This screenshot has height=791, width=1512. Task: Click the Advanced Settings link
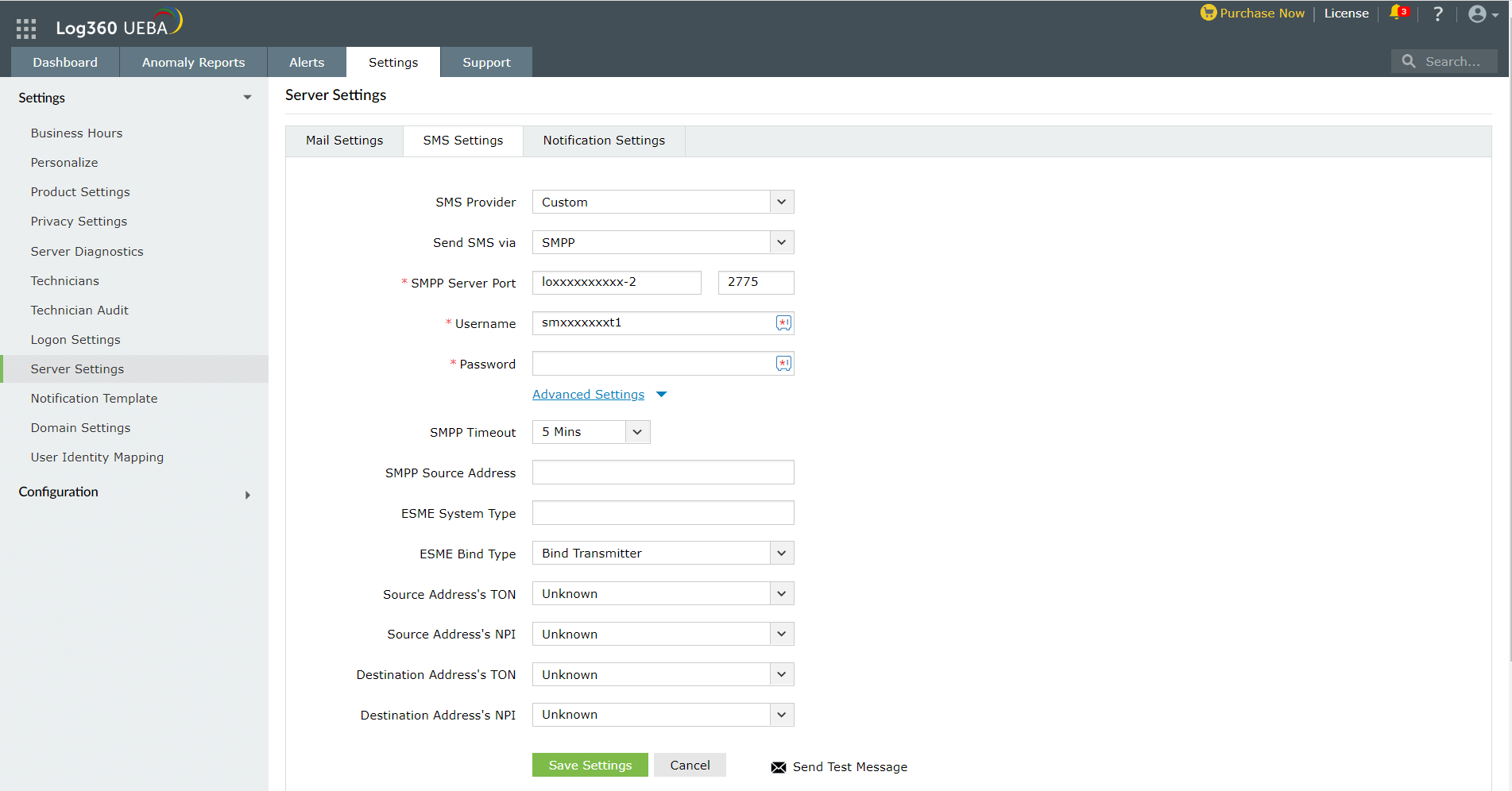tap(588, 395)
